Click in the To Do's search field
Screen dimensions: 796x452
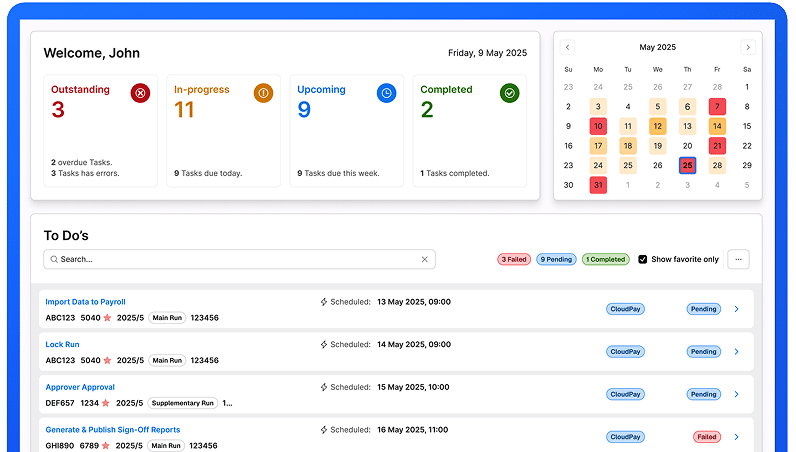pyautogui.click(x=240, y=260)
